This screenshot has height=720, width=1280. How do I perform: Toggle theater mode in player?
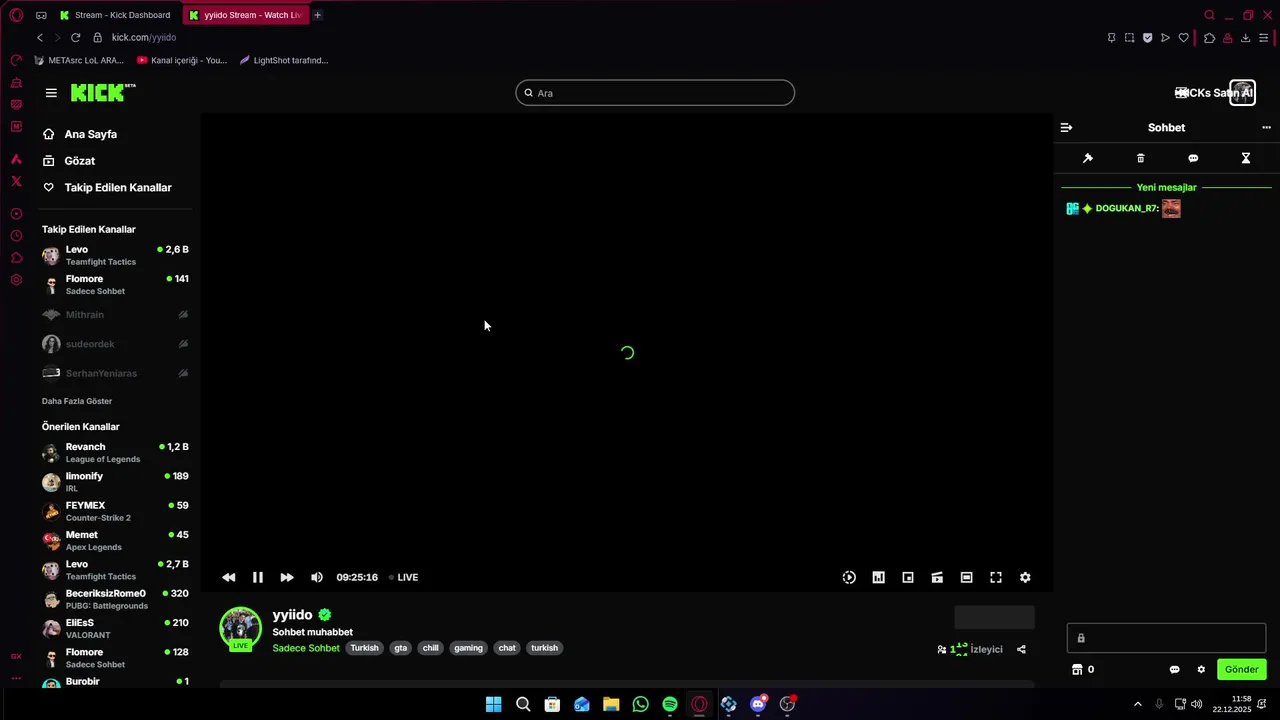[x=966, y=577]
